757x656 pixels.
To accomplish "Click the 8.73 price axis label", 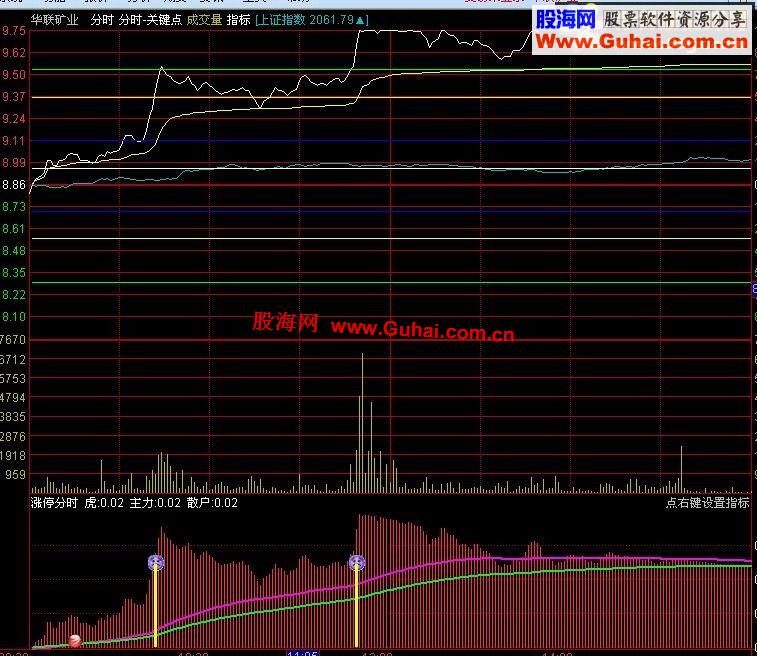I will click(13, 207).
